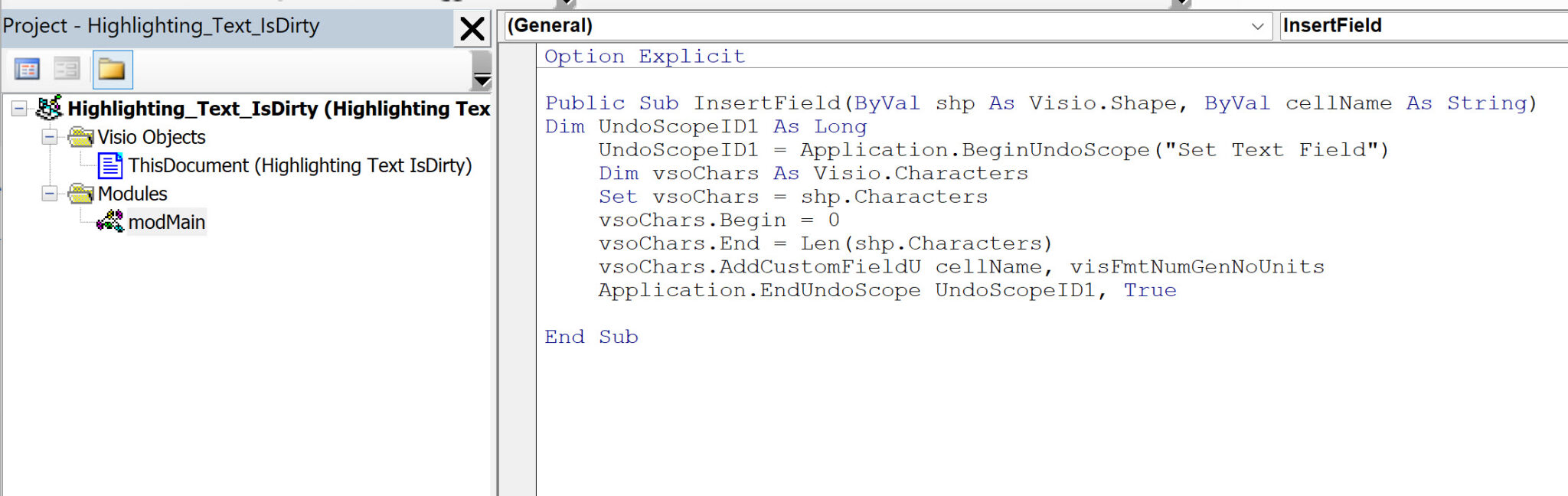1568x496 pixels.
Task: Click the Highlighting_Text_IsDirty project icon
Action: pos(47,109)
